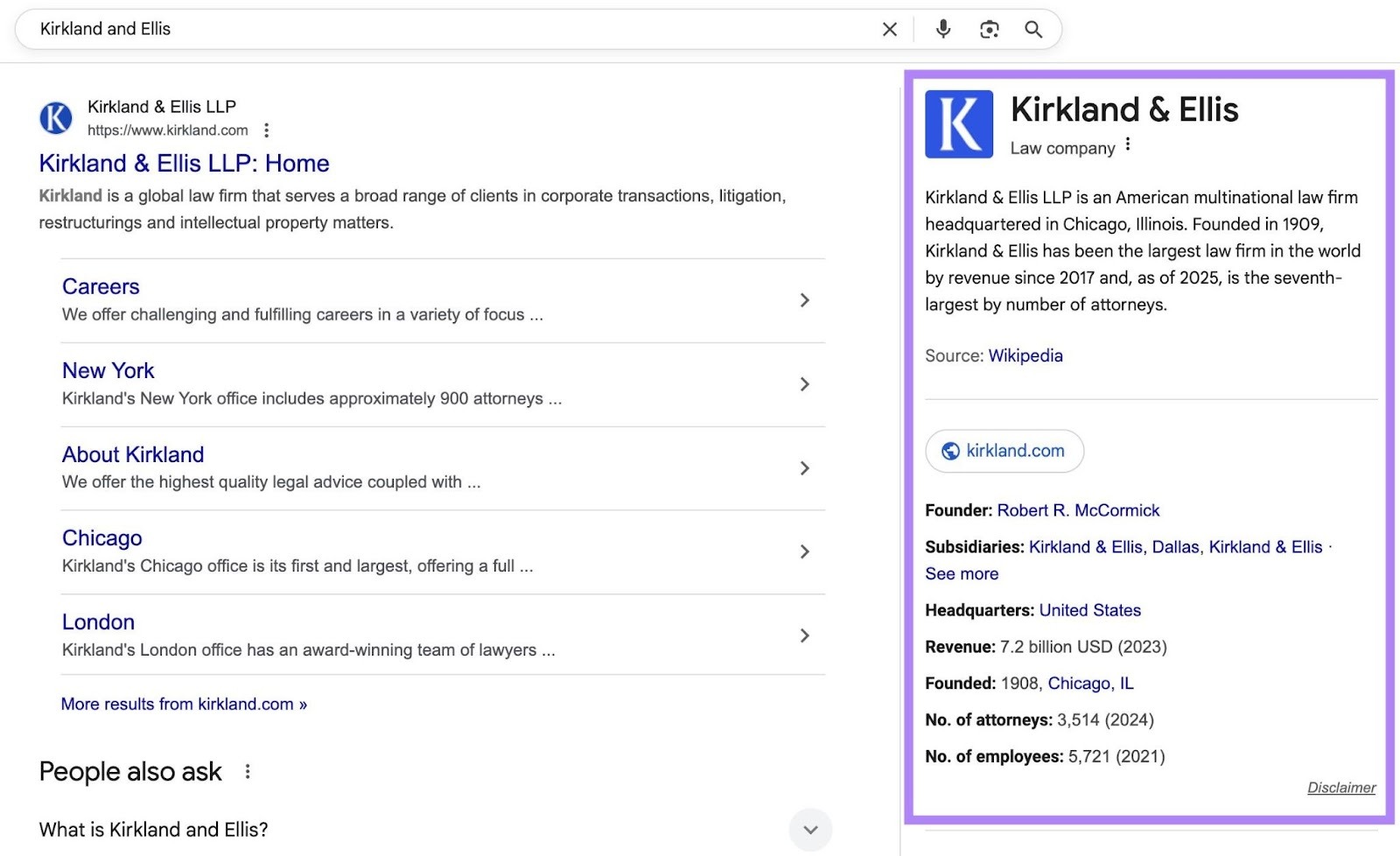Open the three-dot menu beside kirkland.com URL
Viewport: 1400px width, 856px height.
[x=267, y=129]
